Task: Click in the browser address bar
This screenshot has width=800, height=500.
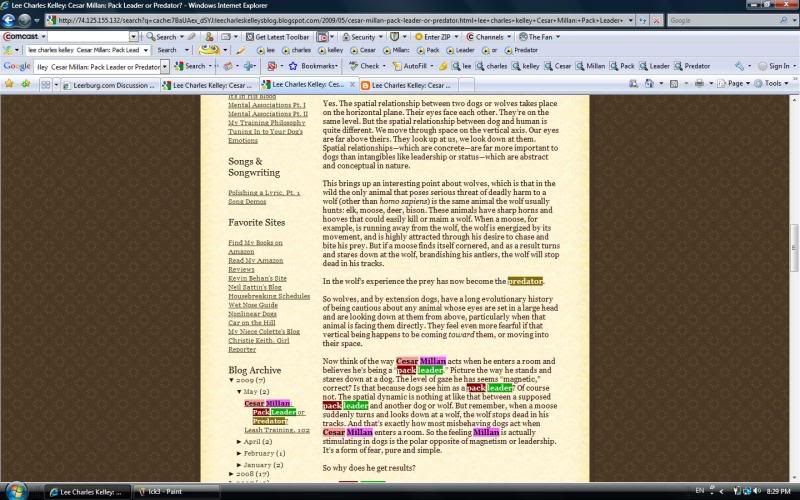Action: click(337, 20)
